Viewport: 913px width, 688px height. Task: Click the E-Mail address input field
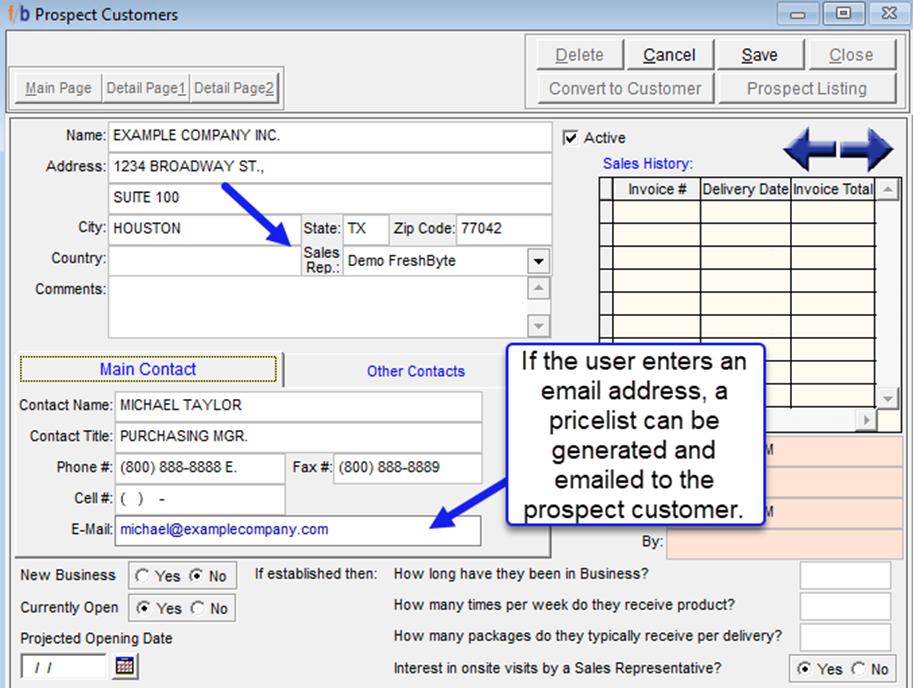click(x=298, y=530)
